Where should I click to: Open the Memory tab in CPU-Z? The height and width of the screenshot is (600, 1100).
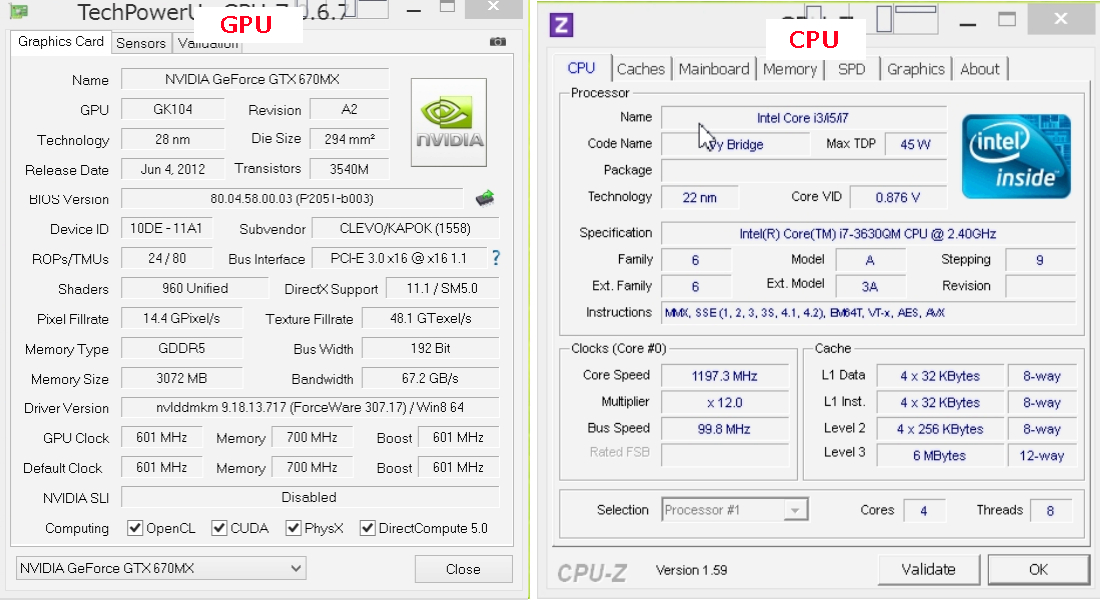coord(790,69)
